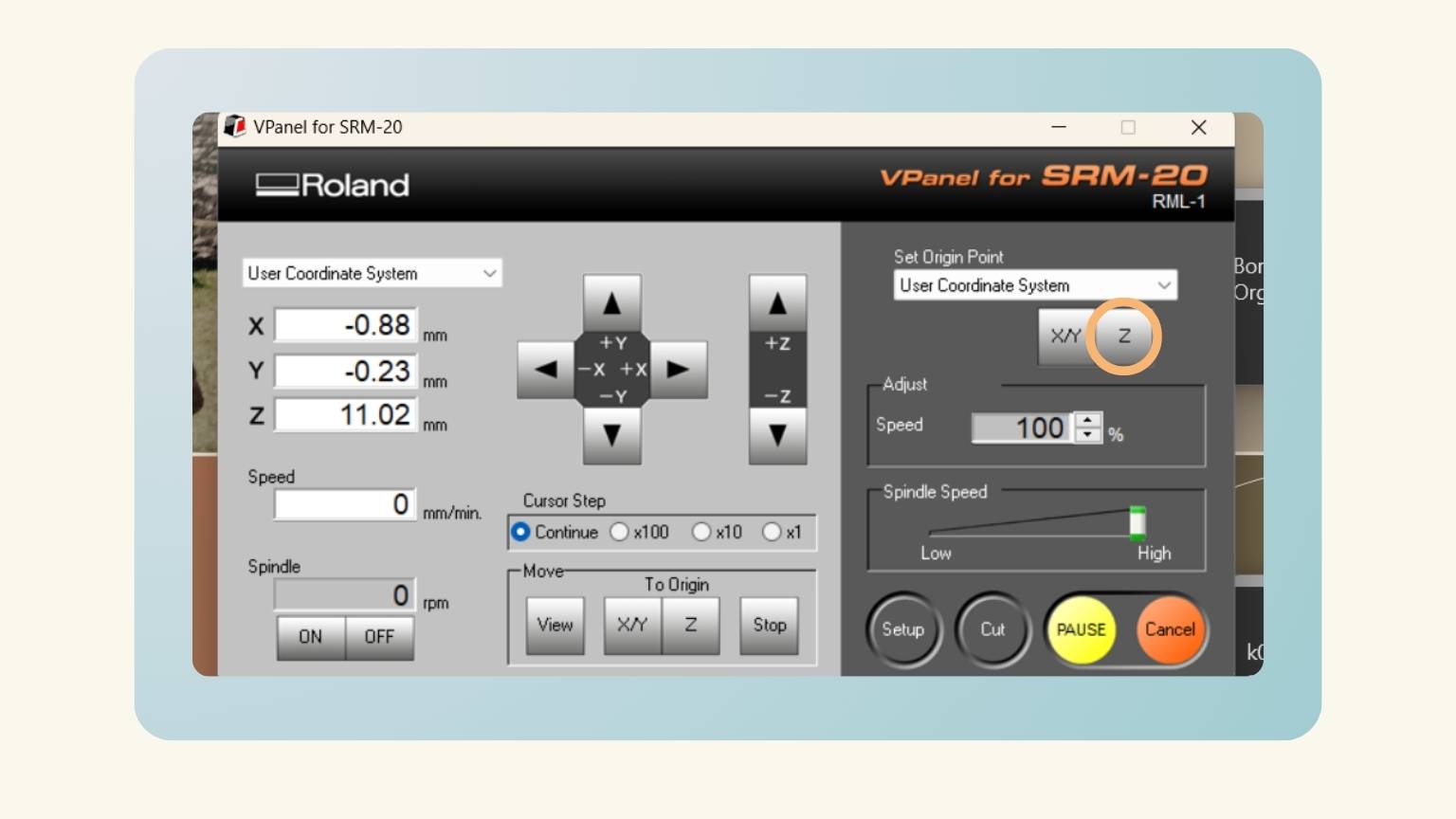Image resolution: width=1456 pixels, height=819 pixels.
Task: Set the Z origin under Set Origin Point
Action: pos(1123,336)
